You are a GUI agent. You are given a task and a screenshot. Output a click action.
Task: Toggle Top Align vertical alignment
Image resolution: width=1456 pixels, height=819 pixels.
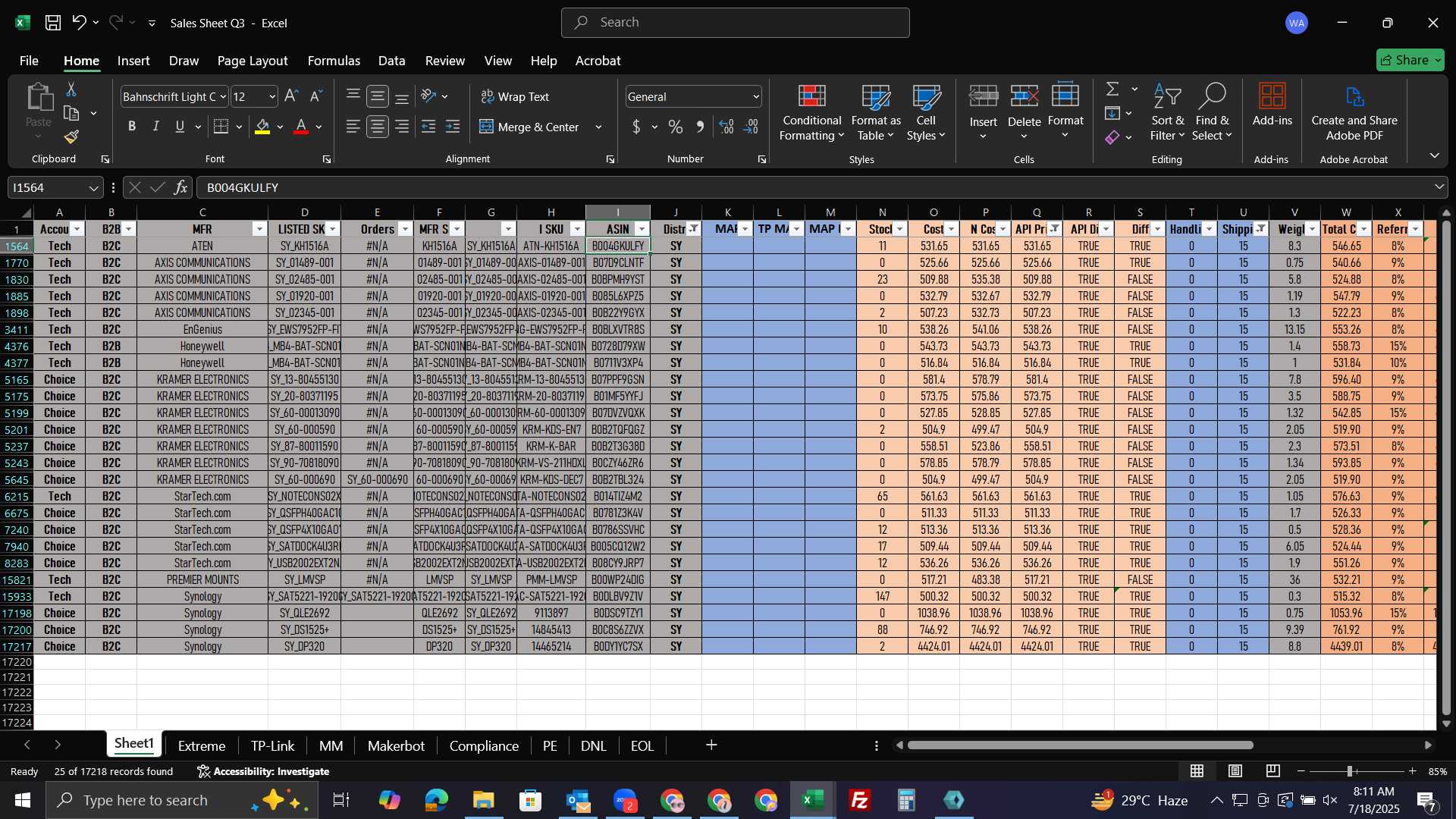[x=353, y=96]
